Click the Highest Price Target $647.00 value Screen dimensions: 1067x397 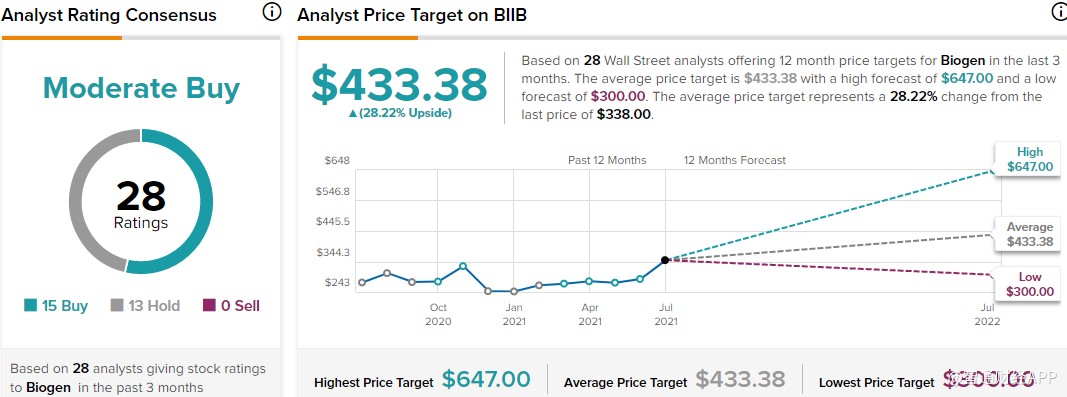point(486,379)
